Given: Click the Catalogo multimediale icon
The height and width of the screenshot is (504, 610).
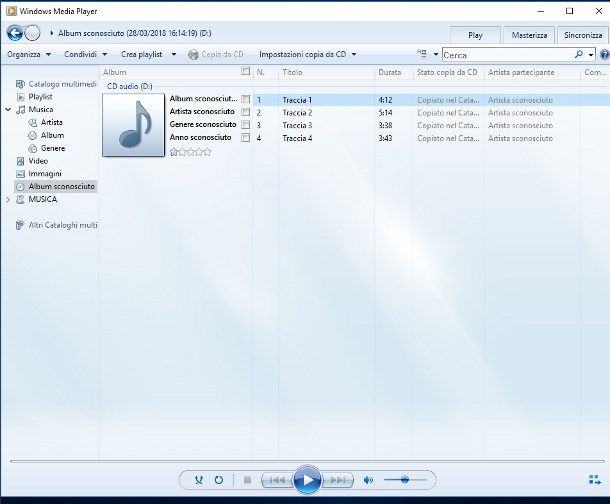Looking at the screenshot, I should pyautogui.click(x=20, y=84).
